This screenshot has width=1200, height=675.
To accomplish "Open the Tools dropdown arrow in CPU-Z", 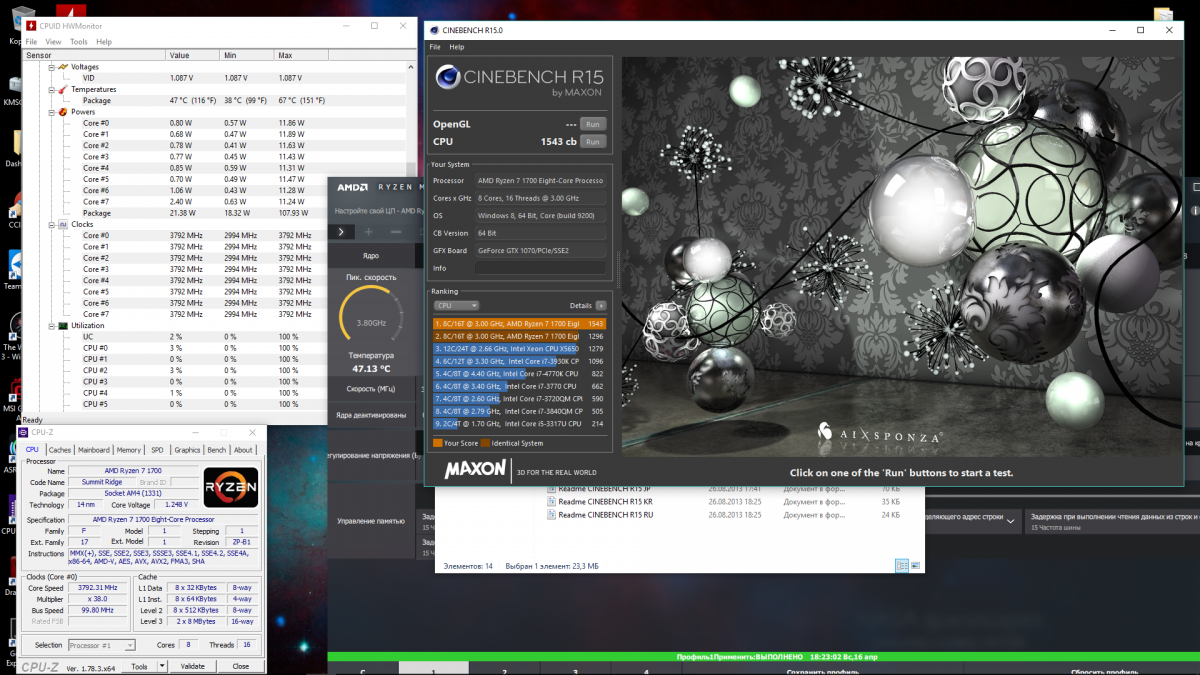I will 163,666.
